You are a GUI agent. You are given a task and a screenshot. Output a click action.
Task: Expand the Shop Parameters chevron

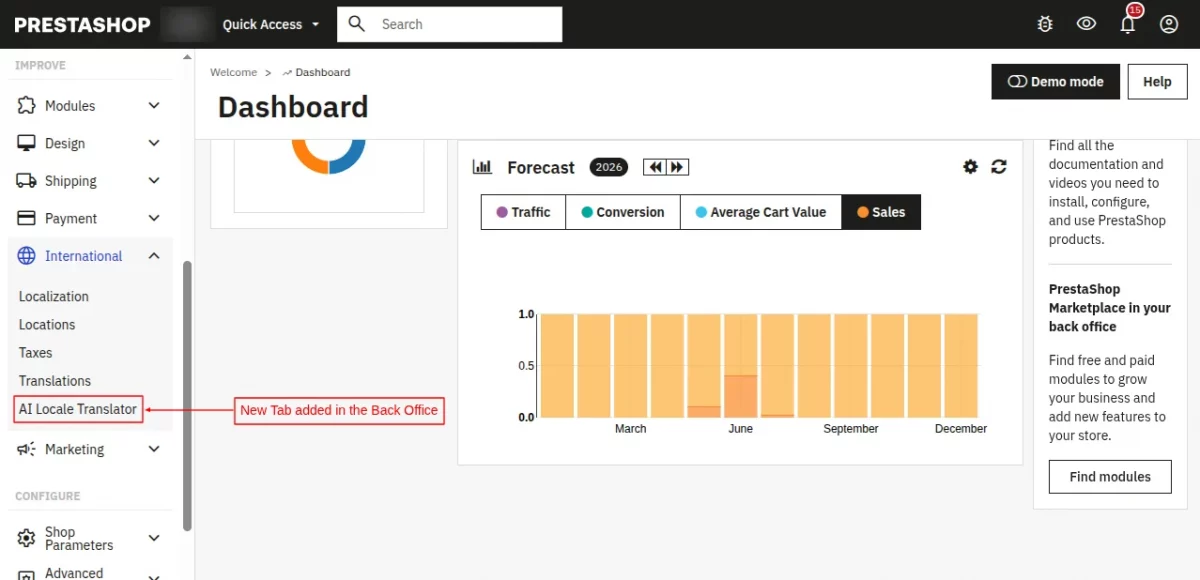point(154,538)
